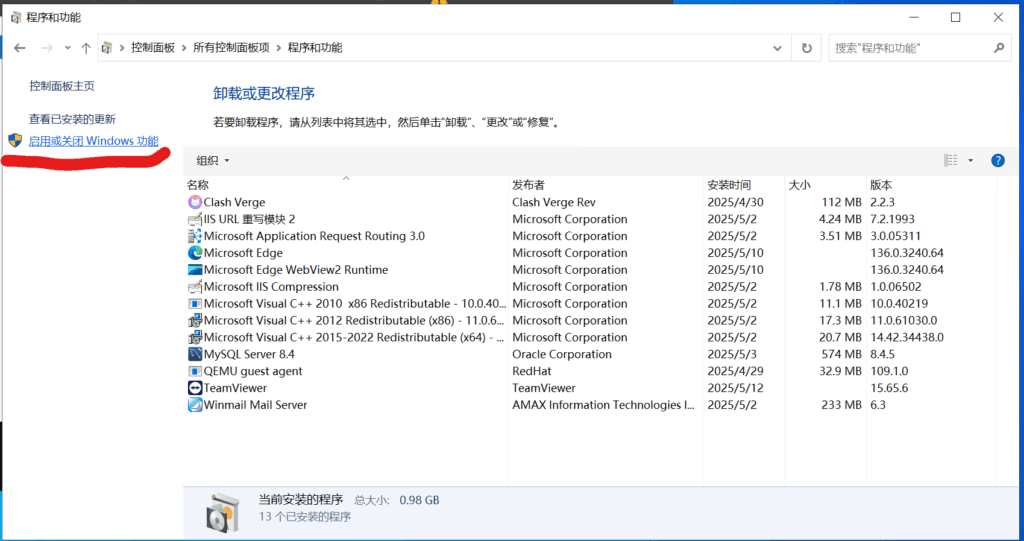Select the 3.0.05311 version cell
Image resolution: width=1024 pixels, height=541 pixels.
tap(895, 237)
